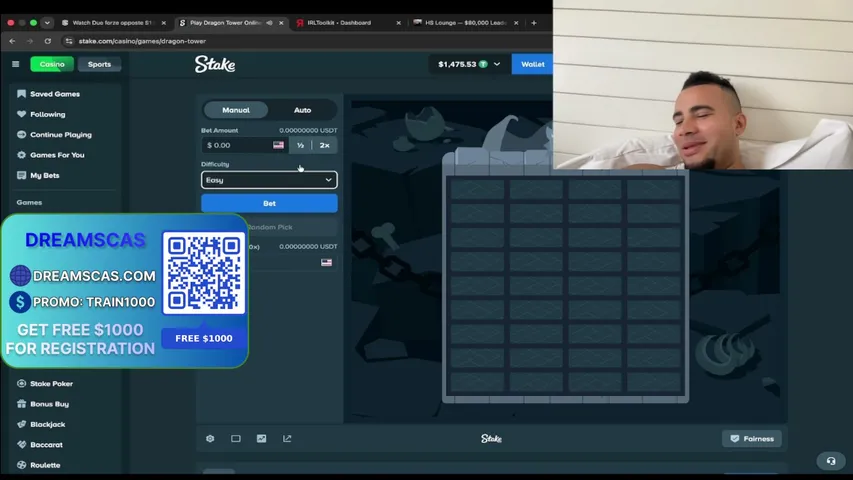The width and height of the screenshot is (853, 480).
Task: Open the hamburger sidebar menu
Action: point(15,64)
